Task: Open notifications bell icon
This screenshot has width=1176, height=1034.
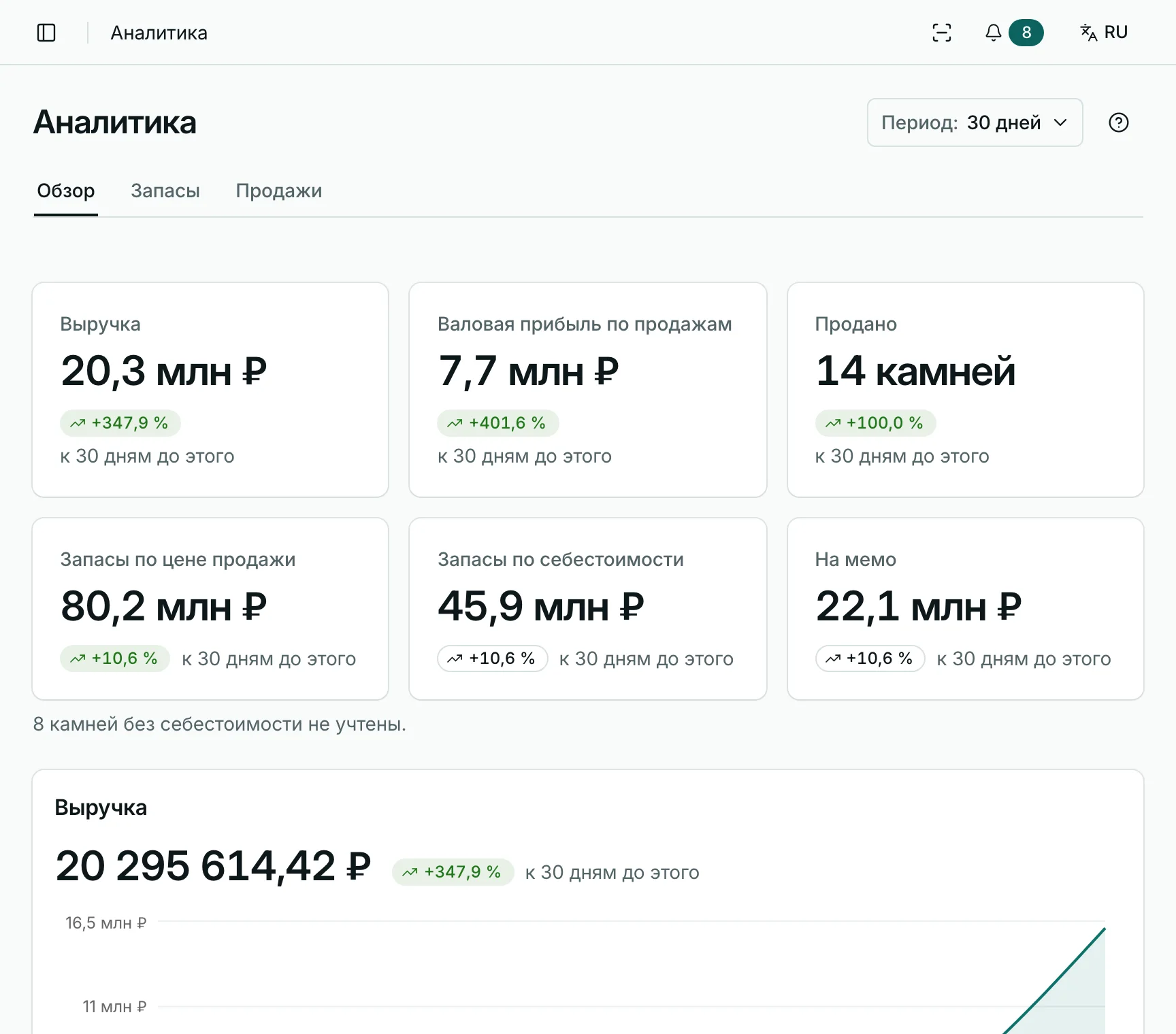Action: point(994,33)
